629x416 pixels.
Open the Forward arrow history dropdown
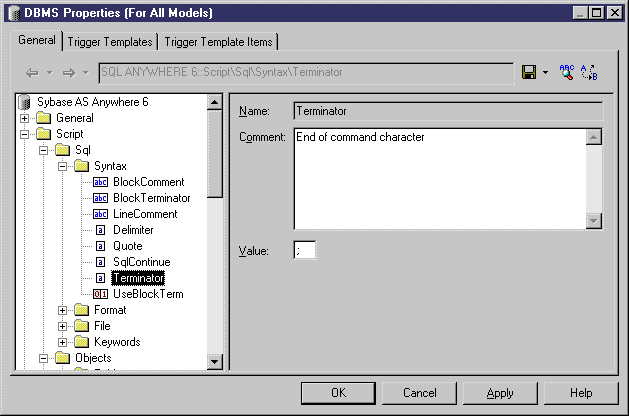coord(85,73)
